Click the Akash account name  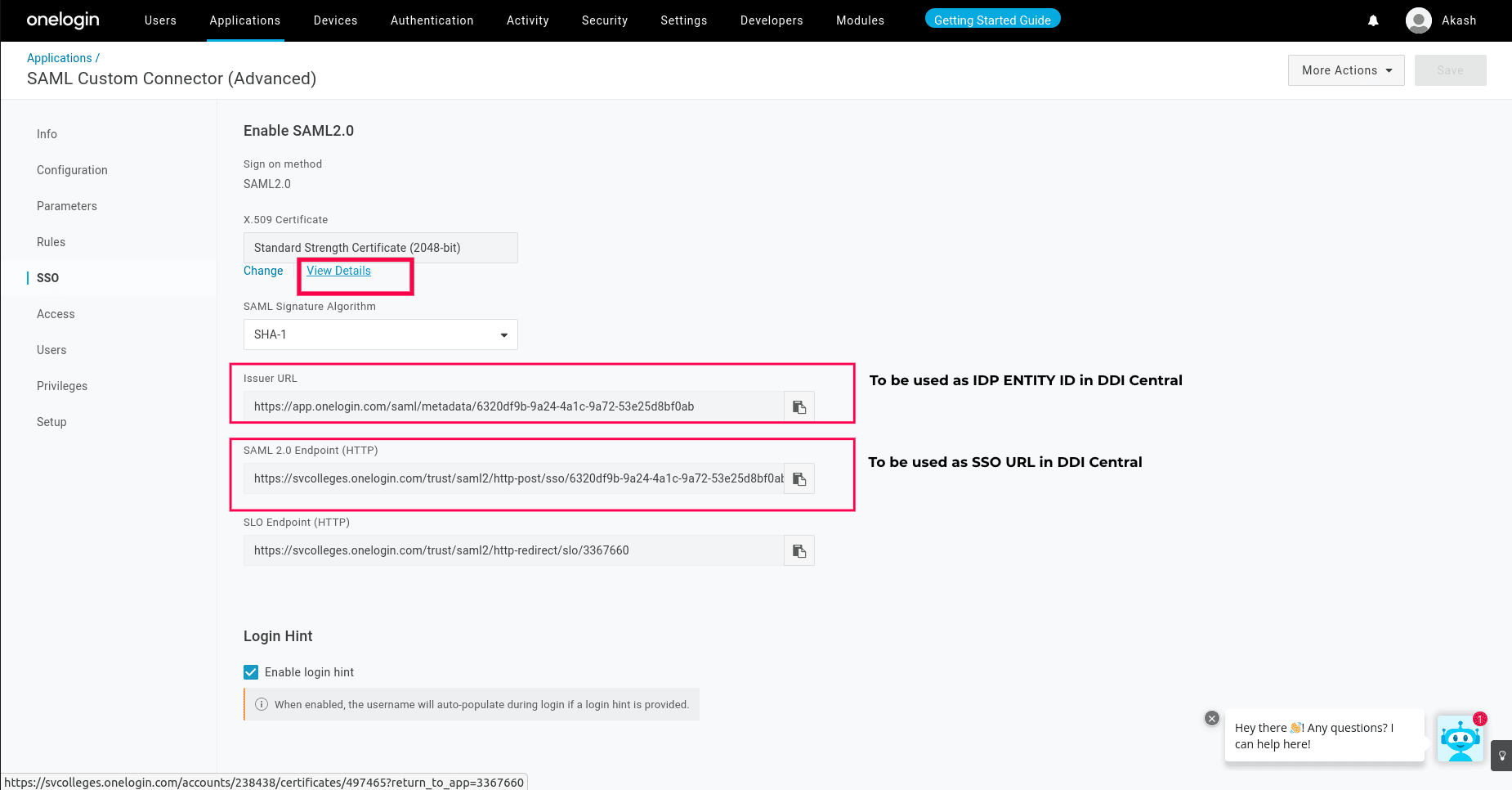coord(1459,20)
